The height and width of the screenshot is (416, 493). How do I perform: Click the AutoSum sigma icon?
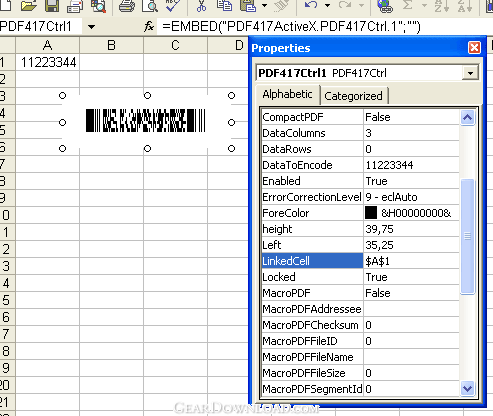(x=408, y=5)
